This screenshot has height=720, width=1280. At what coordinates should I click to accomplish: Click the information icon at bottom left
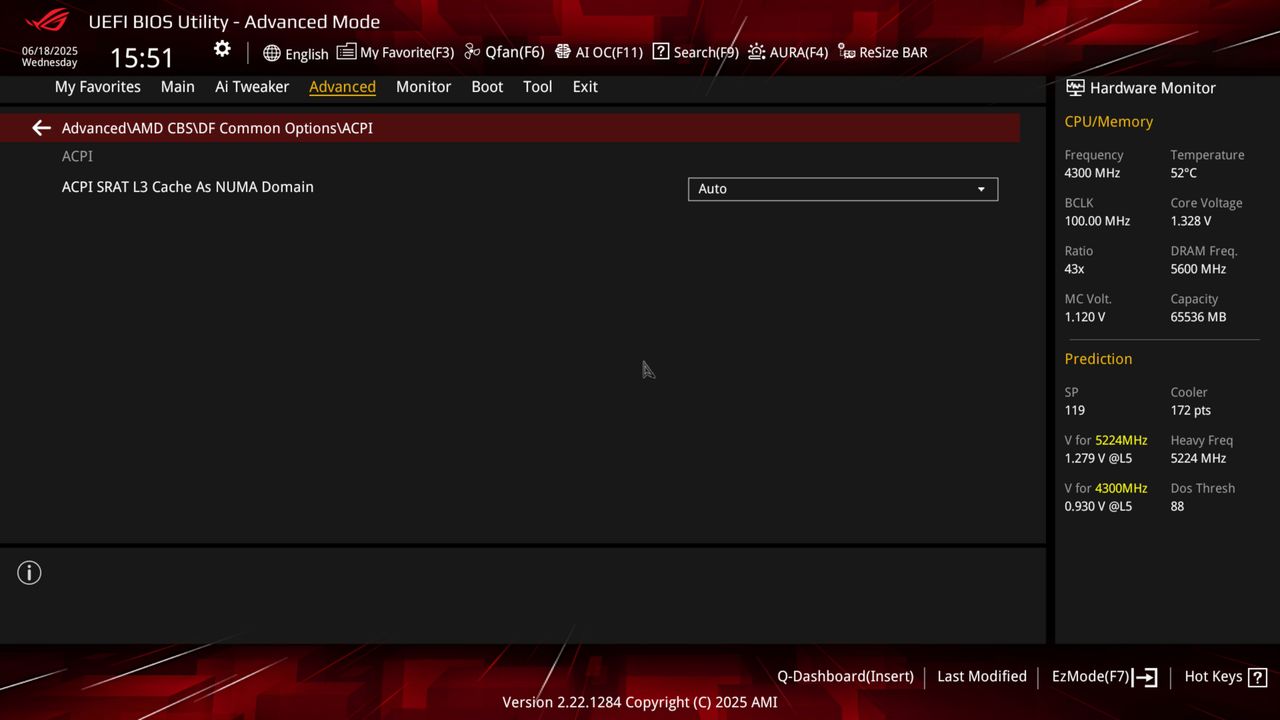pos(29,572)
